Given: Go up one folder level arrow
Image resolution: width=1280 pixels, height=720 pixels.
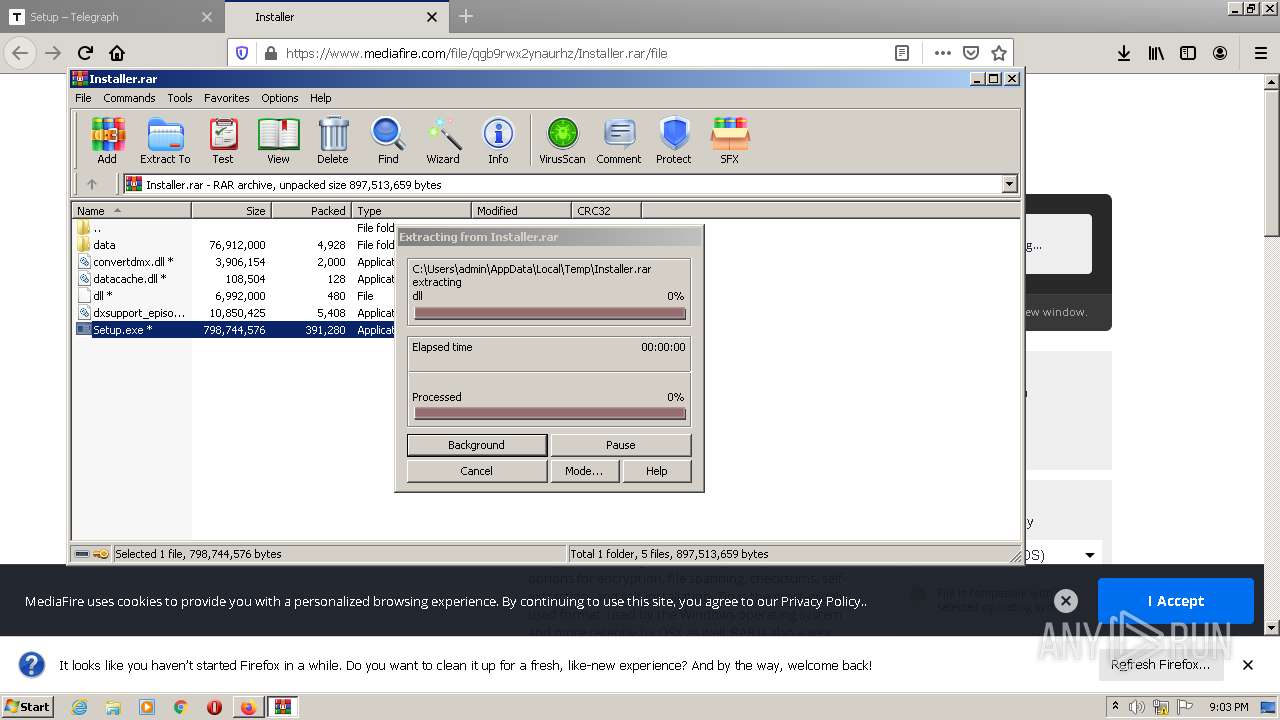Looking at the screenshot, I should pos(92,184).
